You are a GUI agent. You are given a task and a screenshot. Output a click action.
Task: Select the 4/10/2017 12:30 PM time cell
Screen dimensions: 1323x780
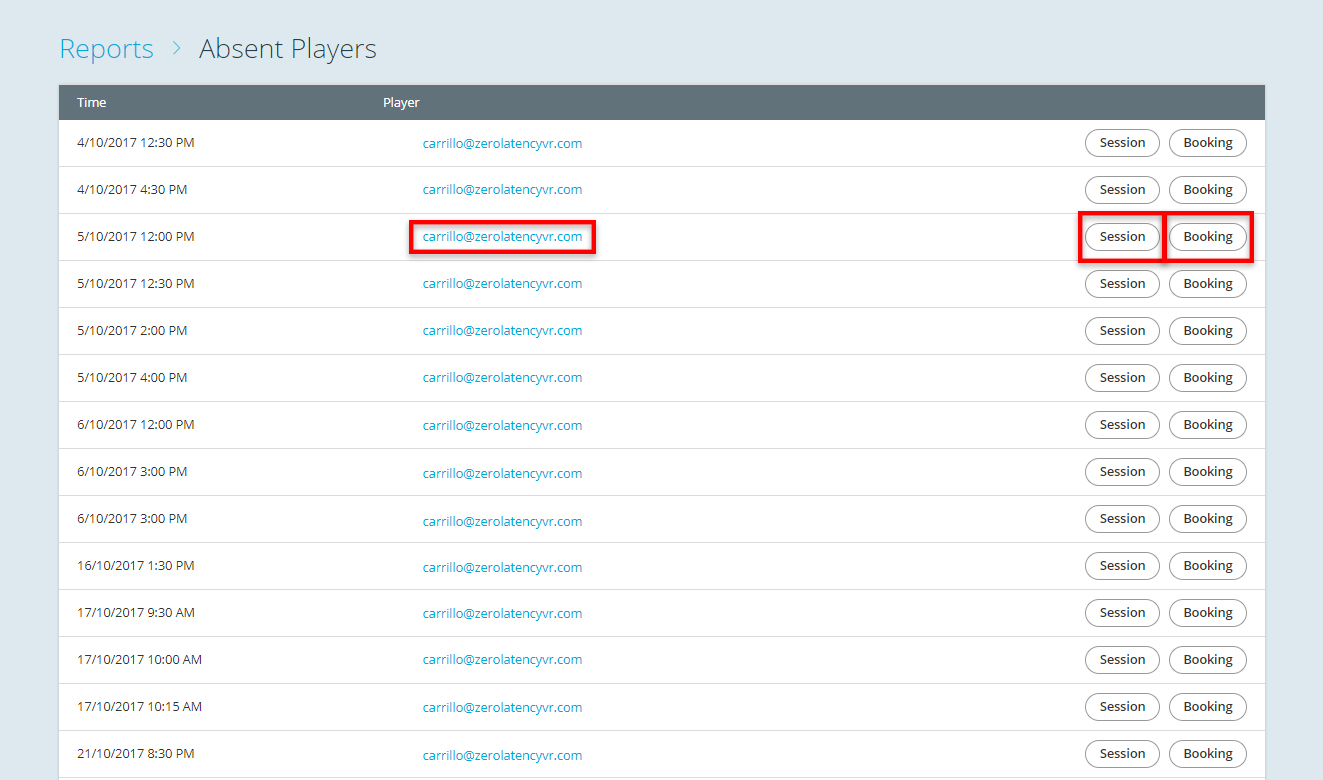pyautogui.click(x=135, y=143)
